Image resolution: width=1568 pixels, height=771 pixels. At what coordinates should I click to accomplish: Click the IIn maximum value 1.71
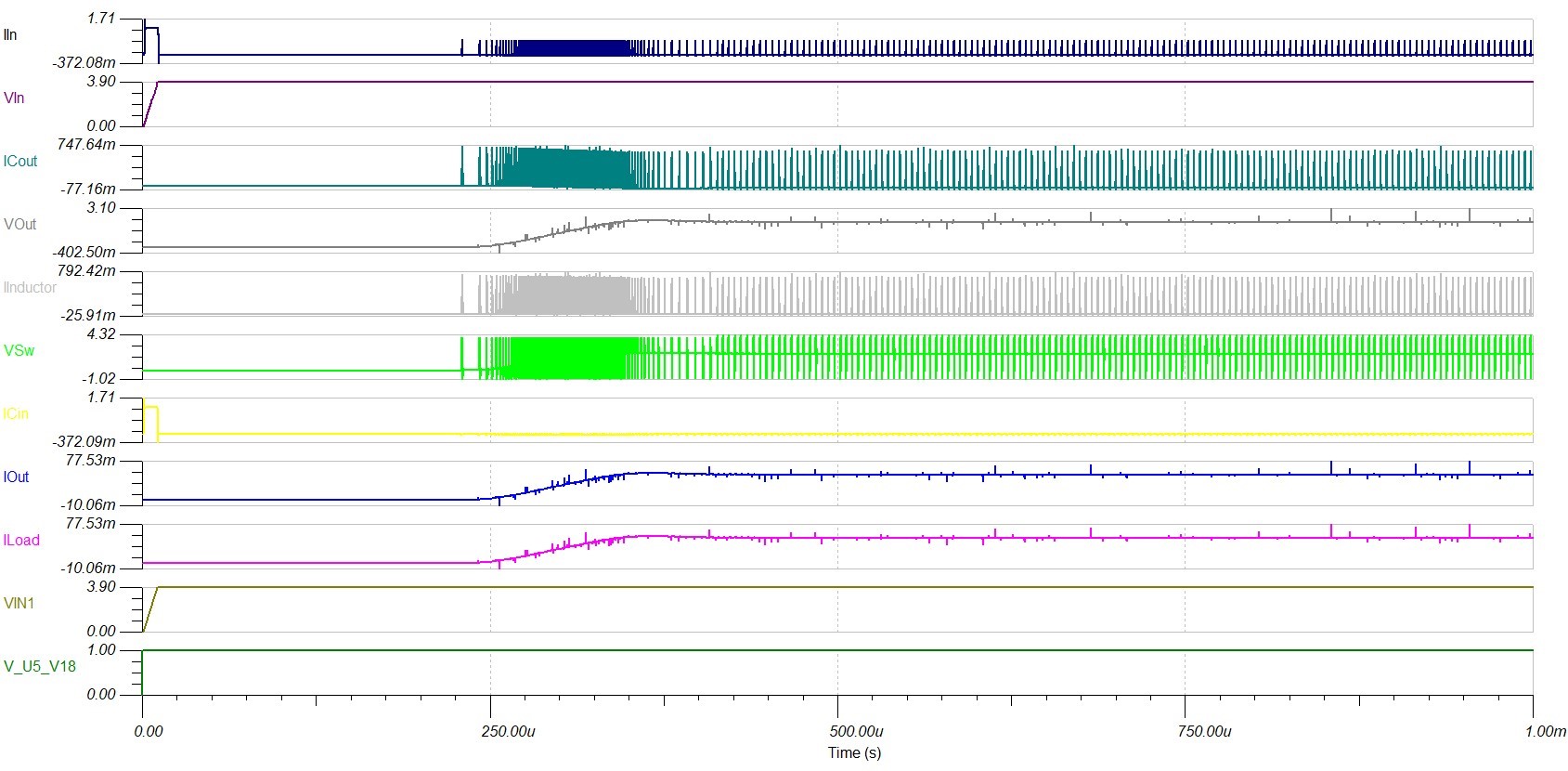101,19
